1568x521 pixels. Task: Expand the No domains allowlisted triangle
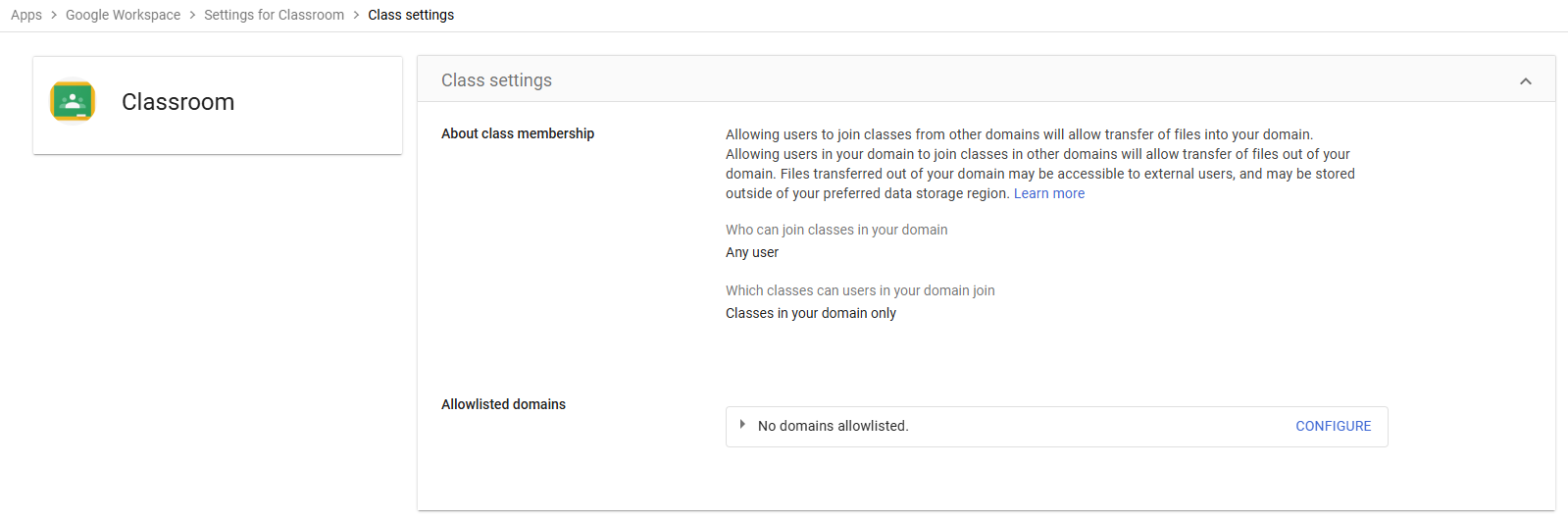[742, 425]
